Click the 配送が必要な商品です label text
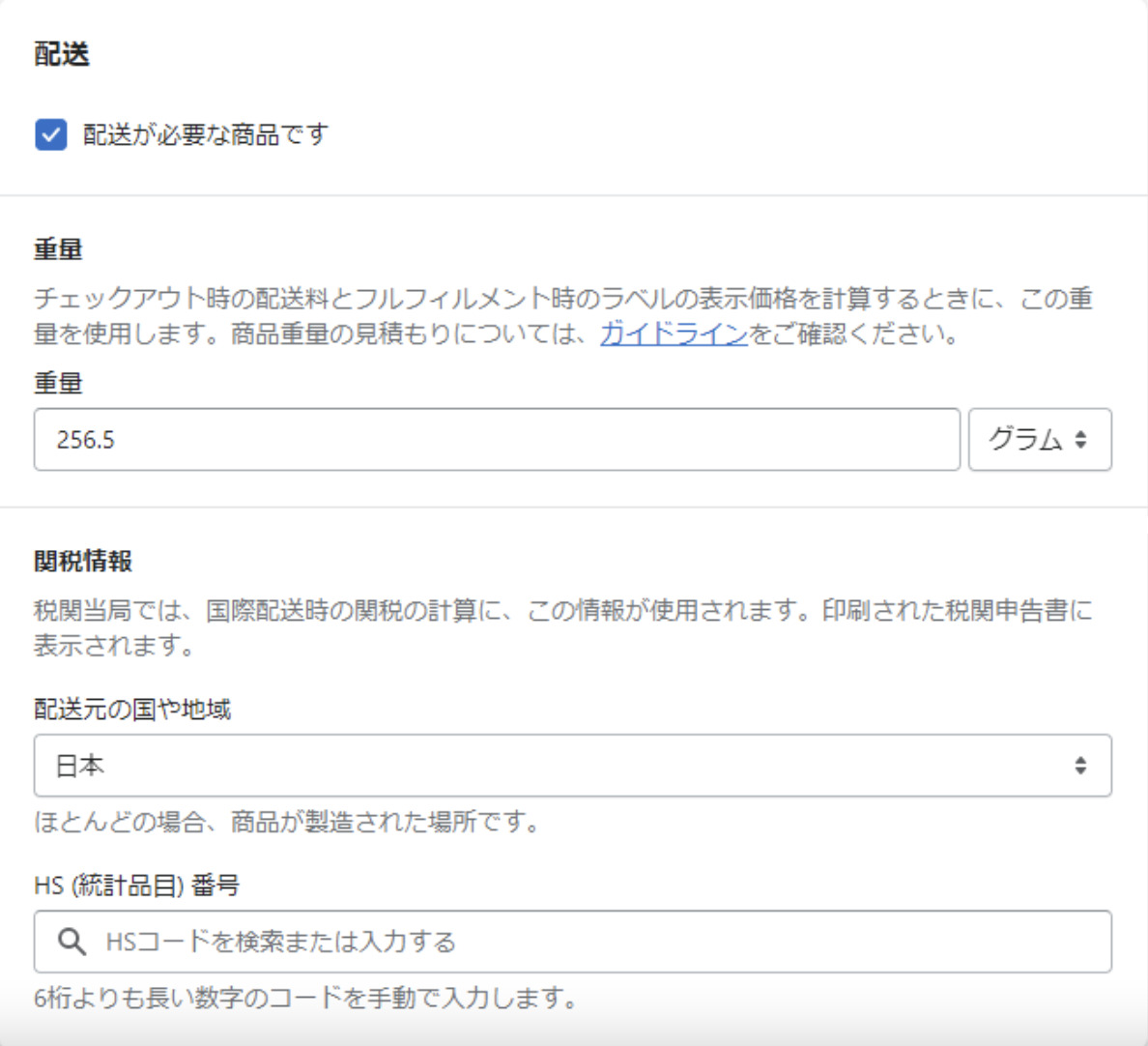 click(x=205, y=134)
